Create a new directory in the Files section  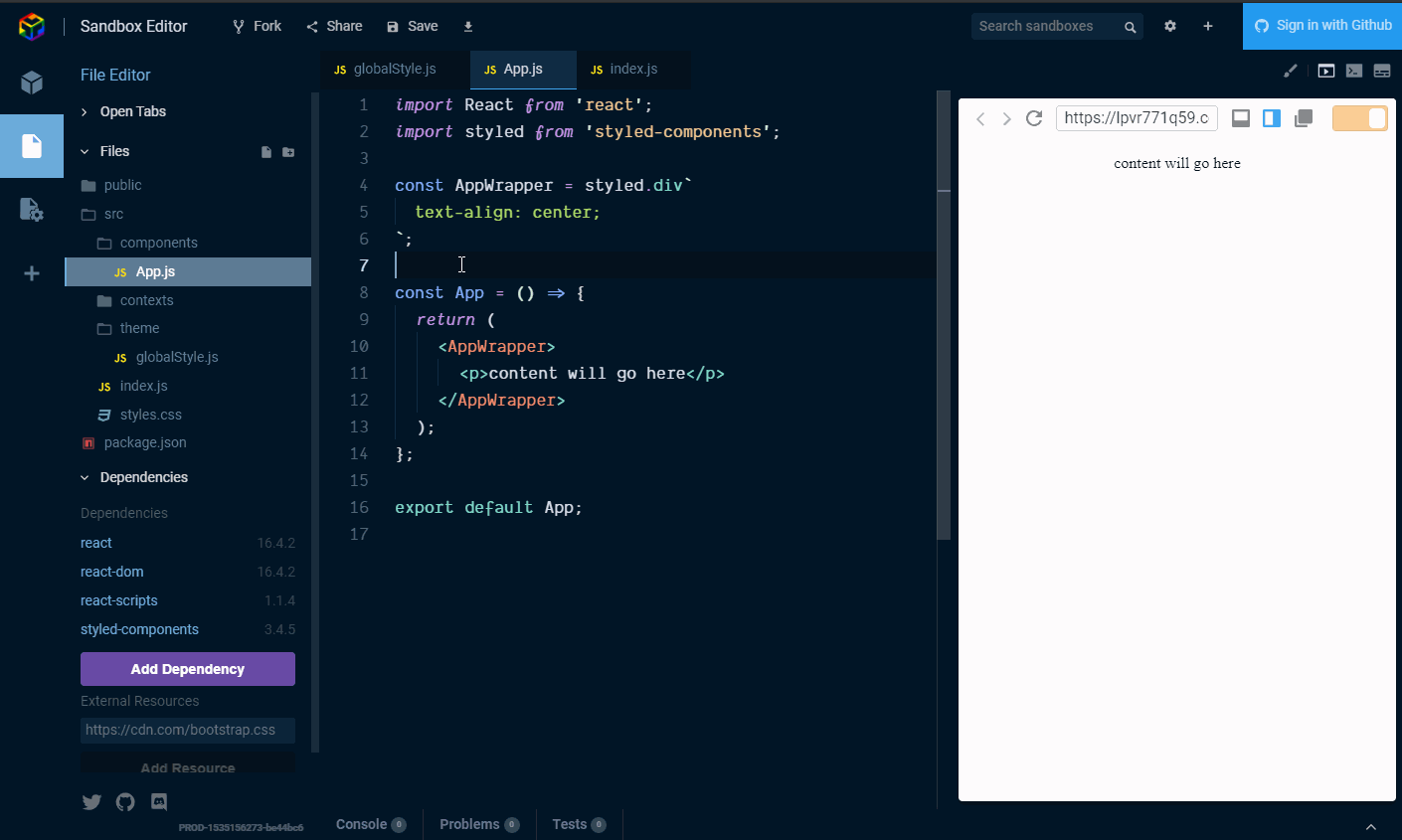click(288, 152)
